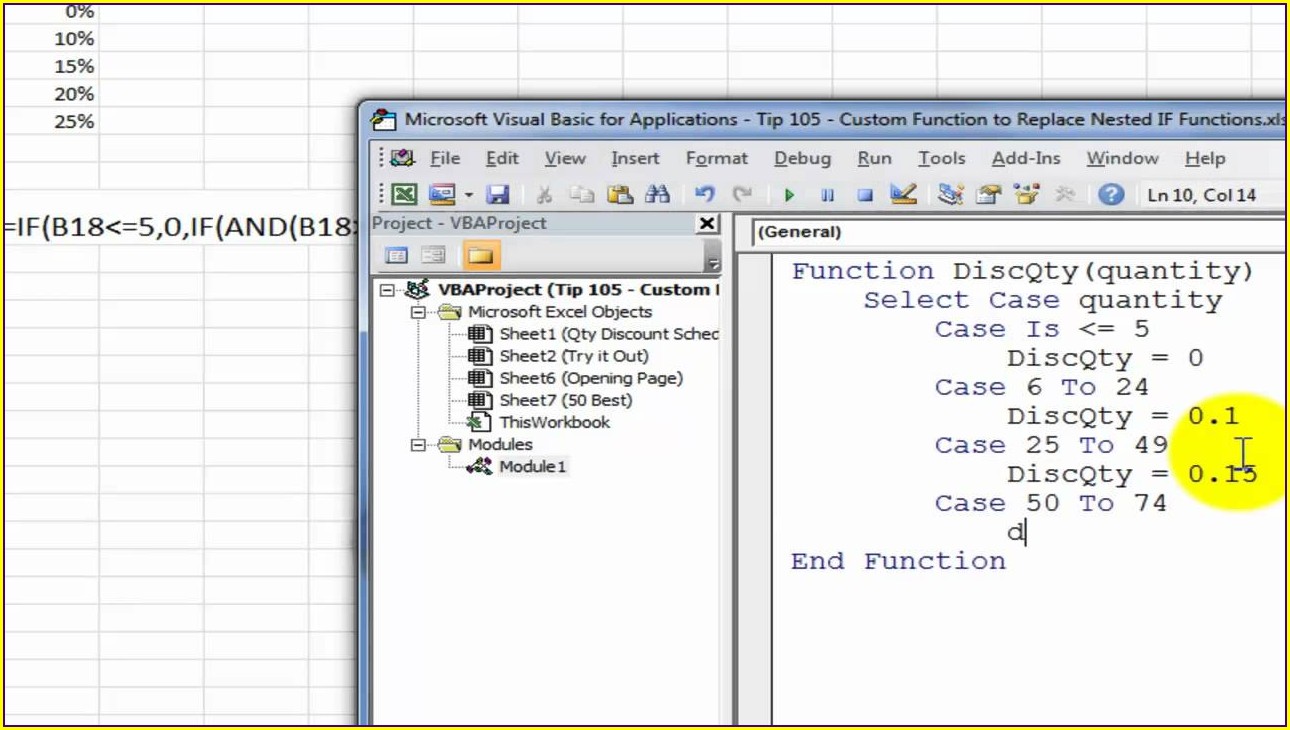The image size is (1290, 730).
Task: Click View Object in the Project panel
Action: click(433, 256)
